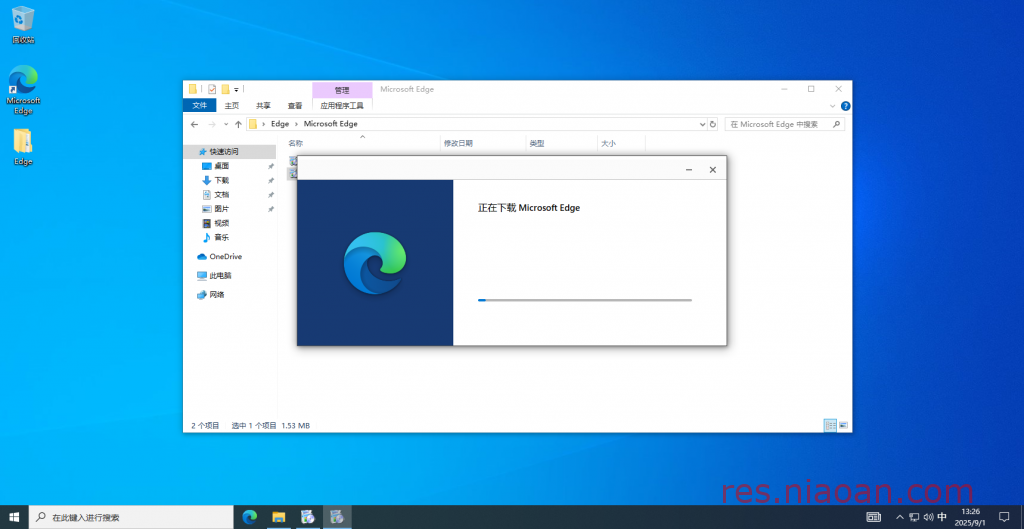The width and height of the screenshot is (1024, 529).
Task: Open Explorer help with the blue question mark
Action: [845, 106]
